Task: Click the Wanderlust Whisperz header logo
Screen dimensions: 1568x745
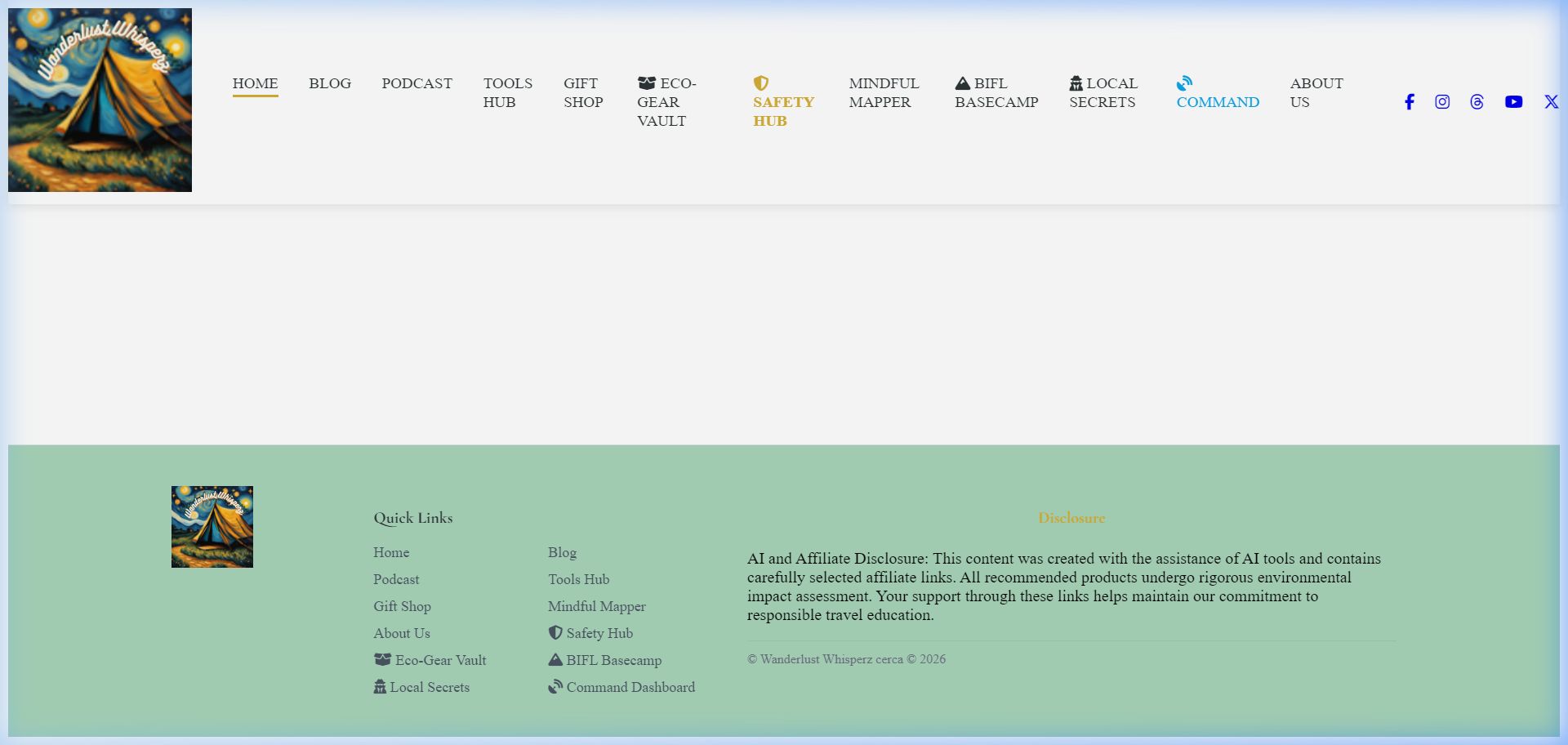Action: coord(100,100)
